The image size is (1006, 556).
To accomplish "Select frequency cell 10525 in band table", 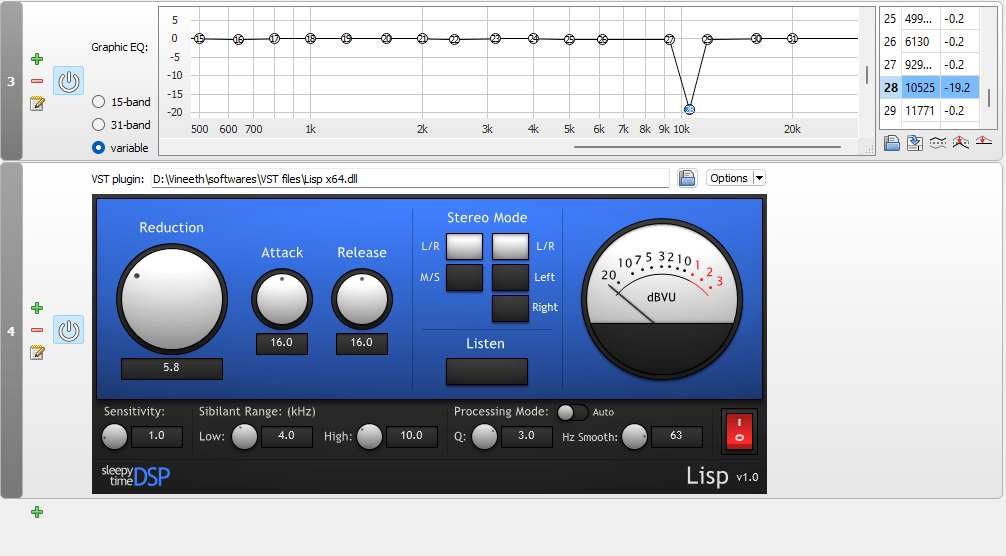I will click(x=921, y=87).
